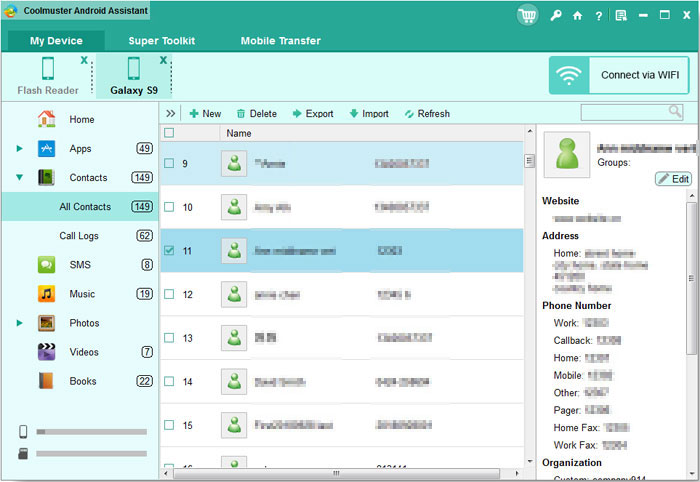This screenshot has height=482, width=700.
Task: Click the avatar icon of contact row 14
Action: pos(234,382)
